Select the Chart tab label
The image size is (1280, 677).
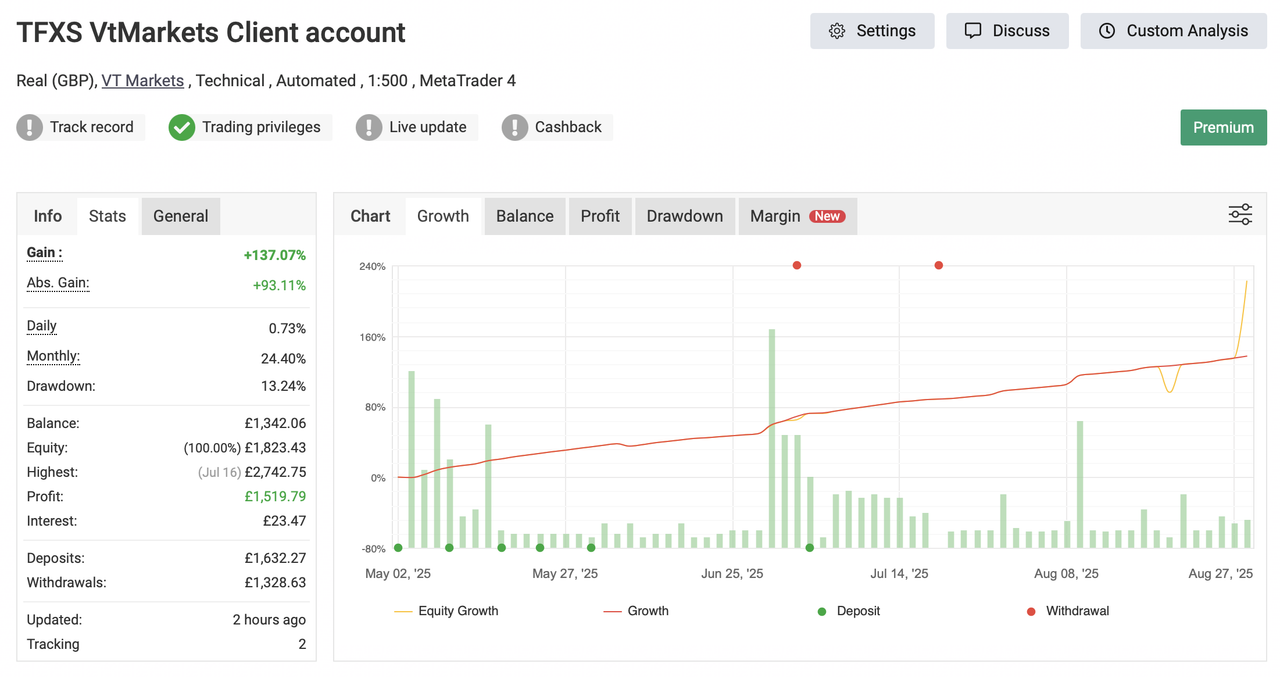tap(370, 216)
